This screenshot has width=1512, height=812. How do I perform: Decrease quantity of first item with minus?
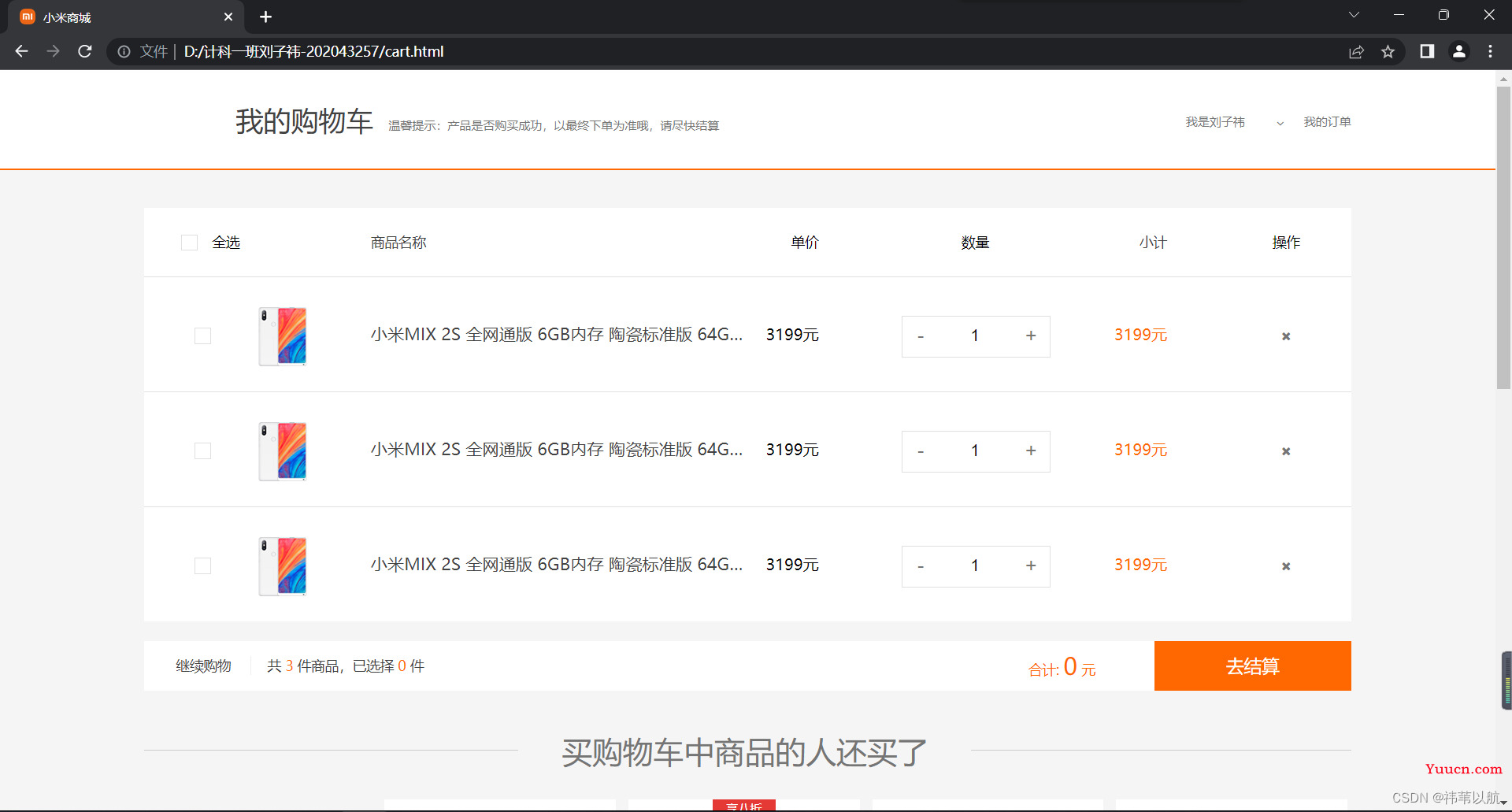(x=921, y=336)
